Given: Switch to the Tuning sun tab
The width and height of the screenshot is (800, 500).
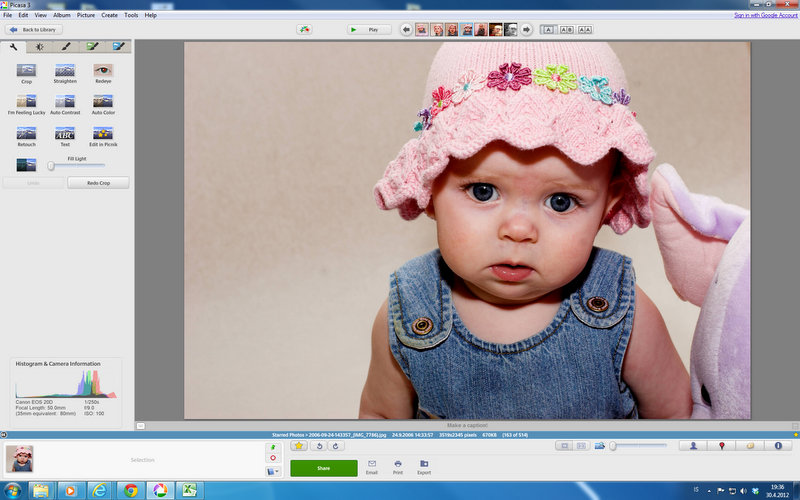Looking at the screenshot, I should [39, 47].
